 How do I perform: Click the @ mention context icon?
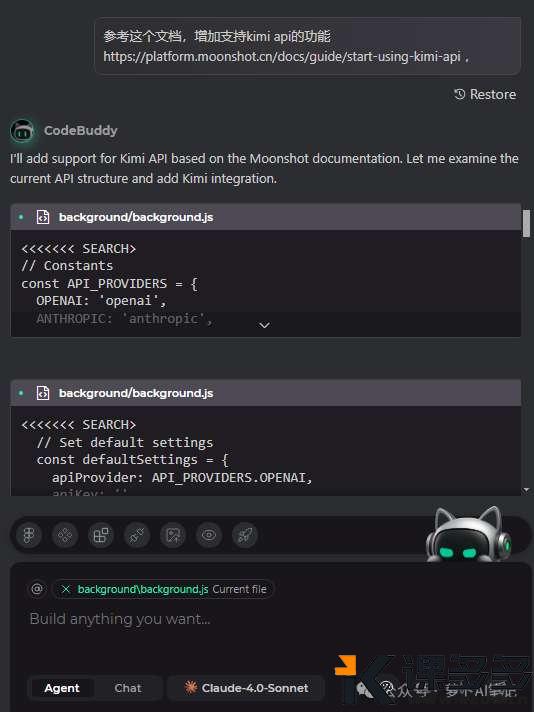coord(37,589)
